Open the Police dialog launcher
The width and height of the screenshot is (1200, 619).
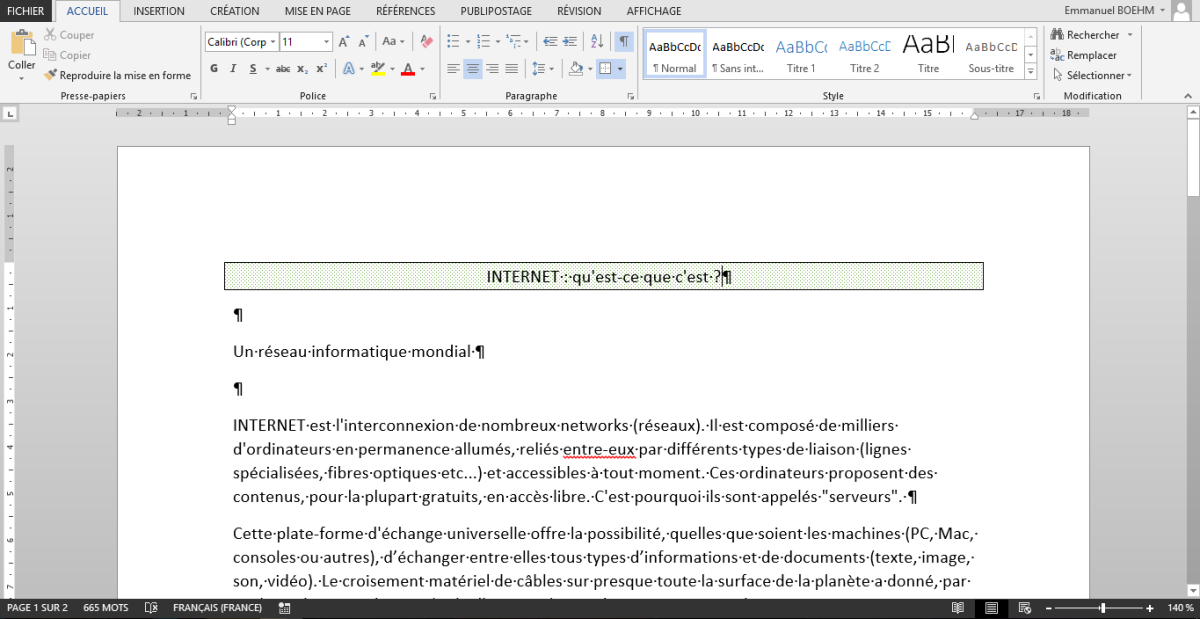point(432,97)
